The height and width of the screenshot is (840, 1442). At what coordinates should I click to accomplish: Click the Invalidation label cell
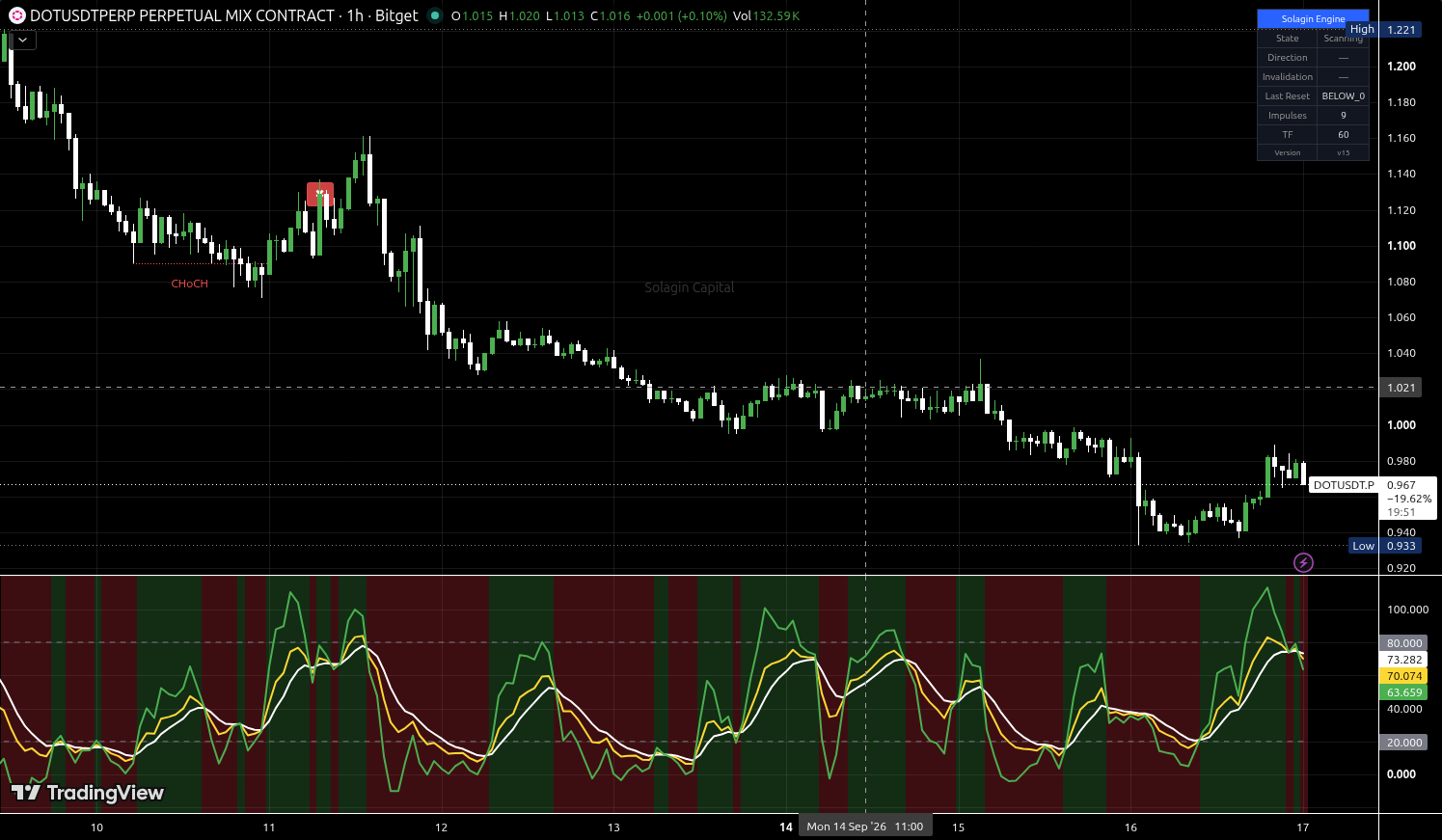[1287, 77]
